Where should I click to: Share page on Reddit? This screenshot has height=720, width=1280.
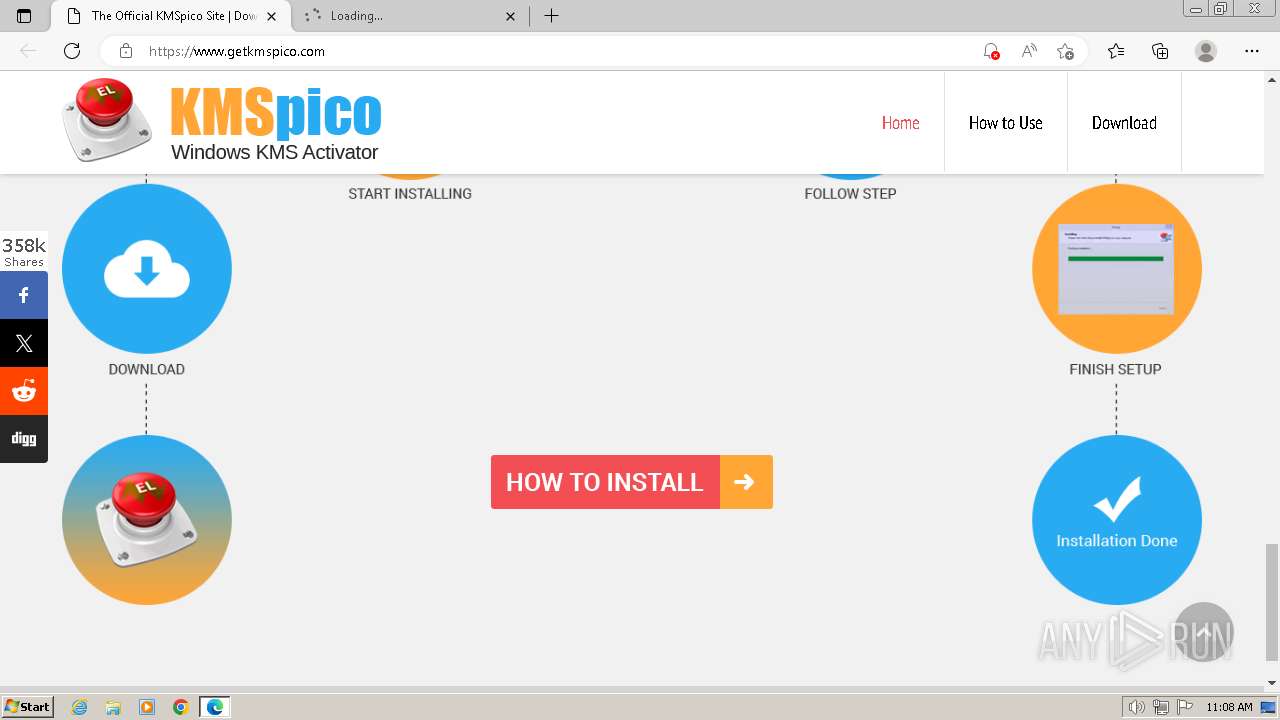point(24,391)
